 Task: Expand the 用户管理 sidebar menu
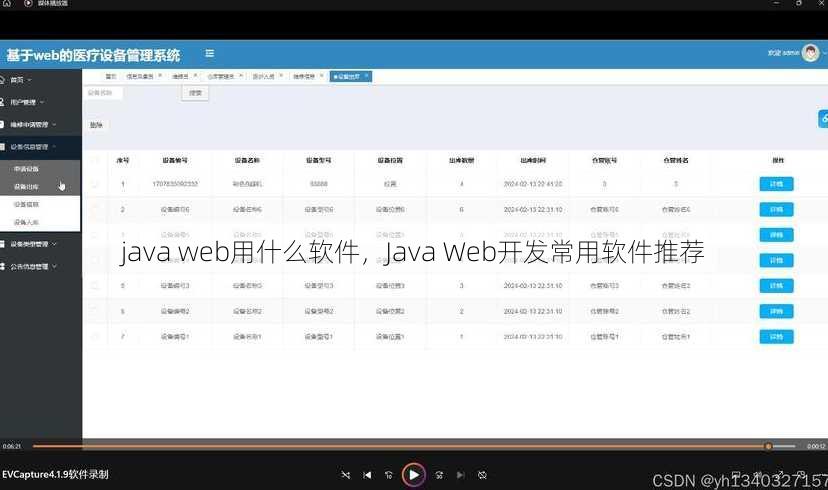[x=40, y=102]
